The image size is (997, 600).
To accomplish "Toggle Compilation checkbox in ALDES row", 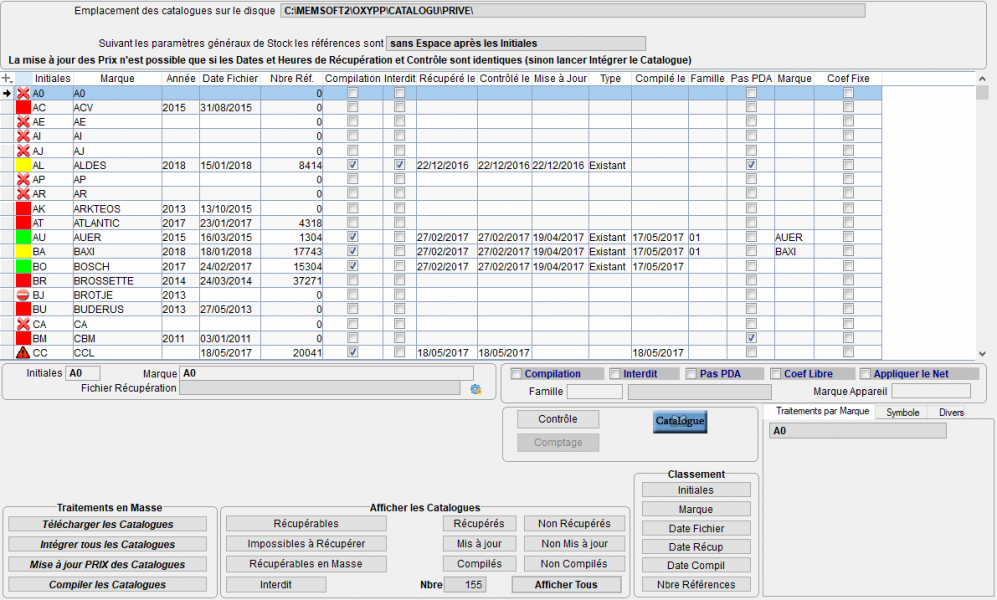I will [353, 165].
